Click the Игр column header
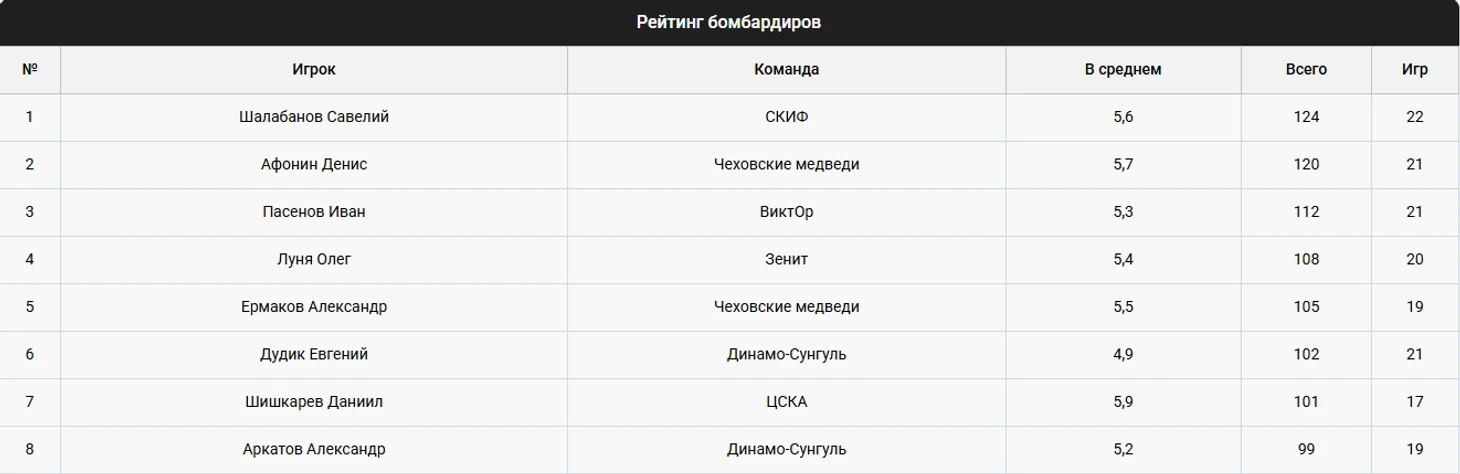The width and height of the screenshot is (1460, 474). coord(1414,70)
